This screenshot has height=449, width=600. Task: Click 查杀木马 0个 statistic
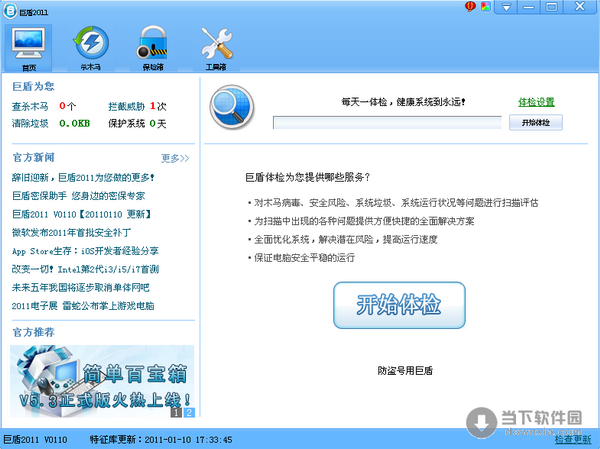pos(44,106)
